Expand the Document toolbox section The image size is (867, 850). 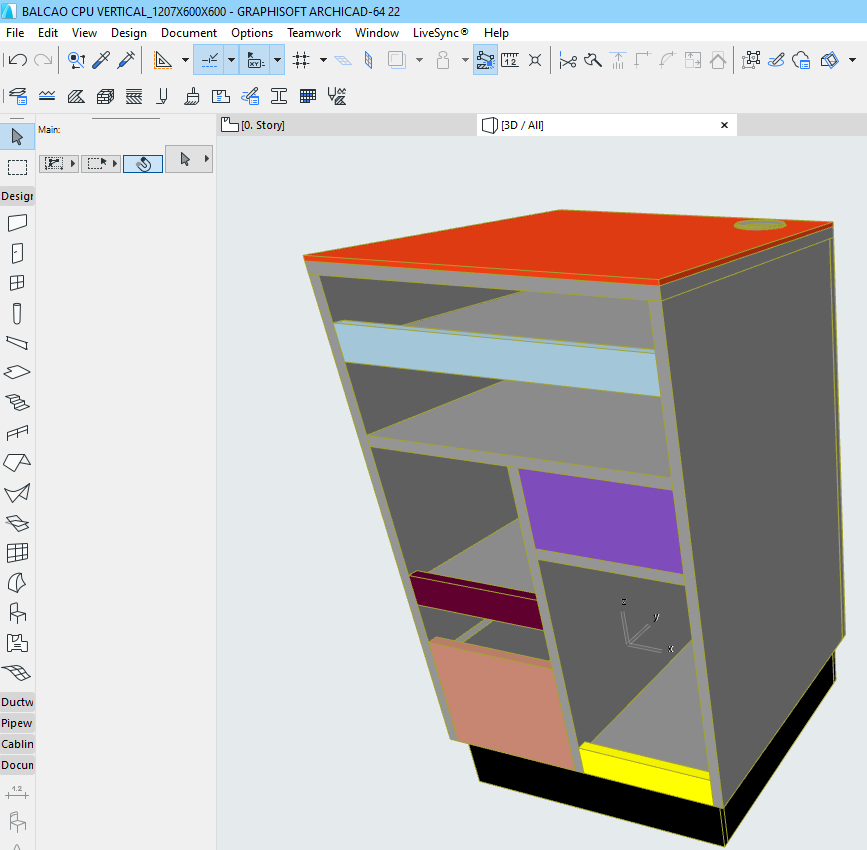point(17,765)
